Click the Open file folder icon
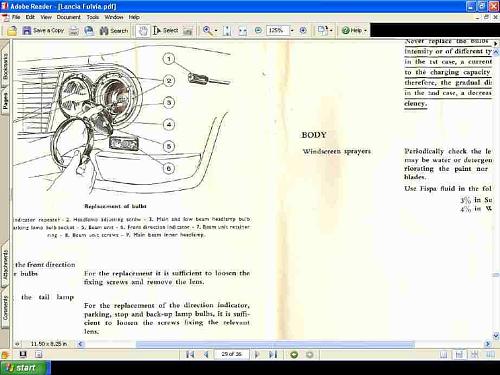Image resolution: width=500 pixels, height=375 pixels. tap(12, 31)
